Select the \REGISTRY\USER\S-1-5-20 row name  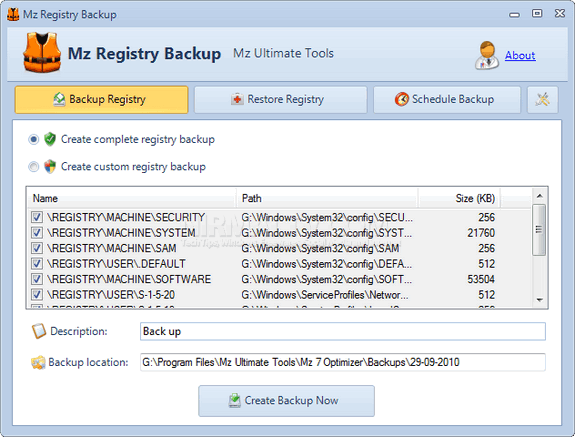pos(111,295)
